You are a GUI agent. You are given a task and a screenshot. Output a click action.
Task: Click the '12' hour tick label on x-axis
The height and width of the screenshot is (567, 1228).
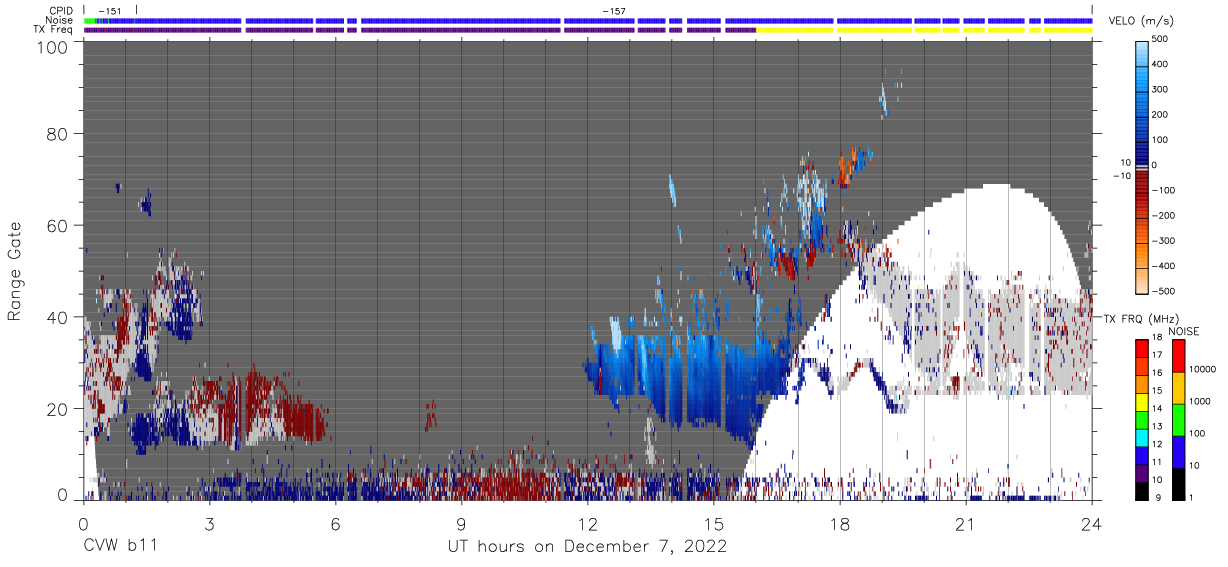(x=587, y=523)
